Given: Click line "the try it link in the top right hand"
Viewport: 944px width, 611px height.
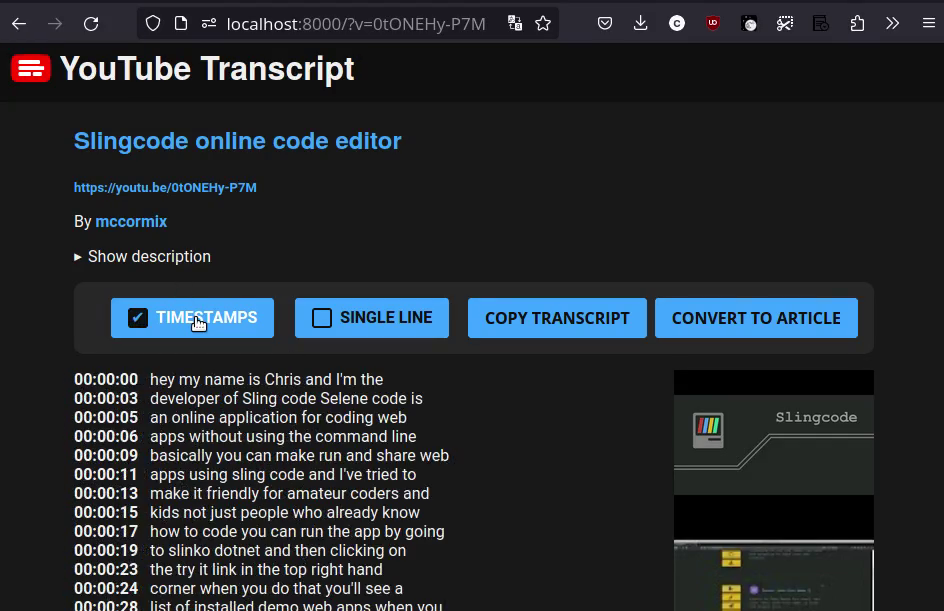Looking at the screenshot, I should click(x=266, y=569).
